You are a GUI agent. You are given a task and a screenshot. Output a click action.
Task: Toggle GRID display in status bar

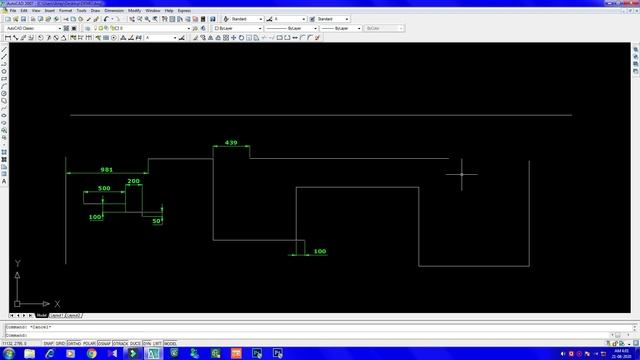click(60, 343)
